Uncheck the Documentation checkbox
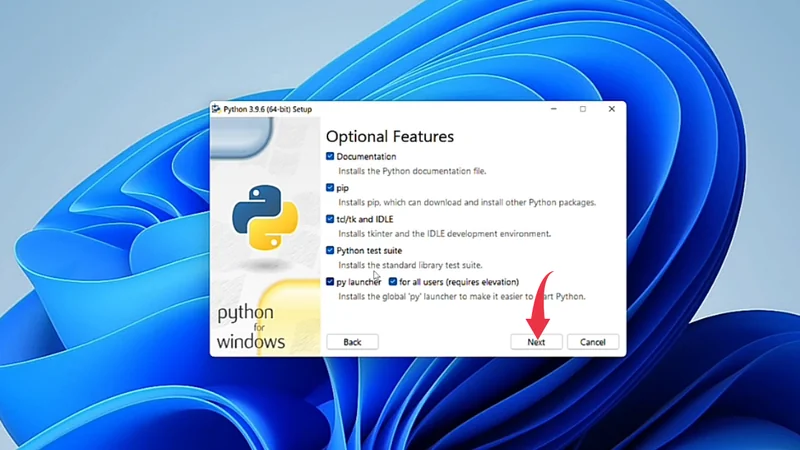This screenshot has width=800, height=450. coord(331,157)
